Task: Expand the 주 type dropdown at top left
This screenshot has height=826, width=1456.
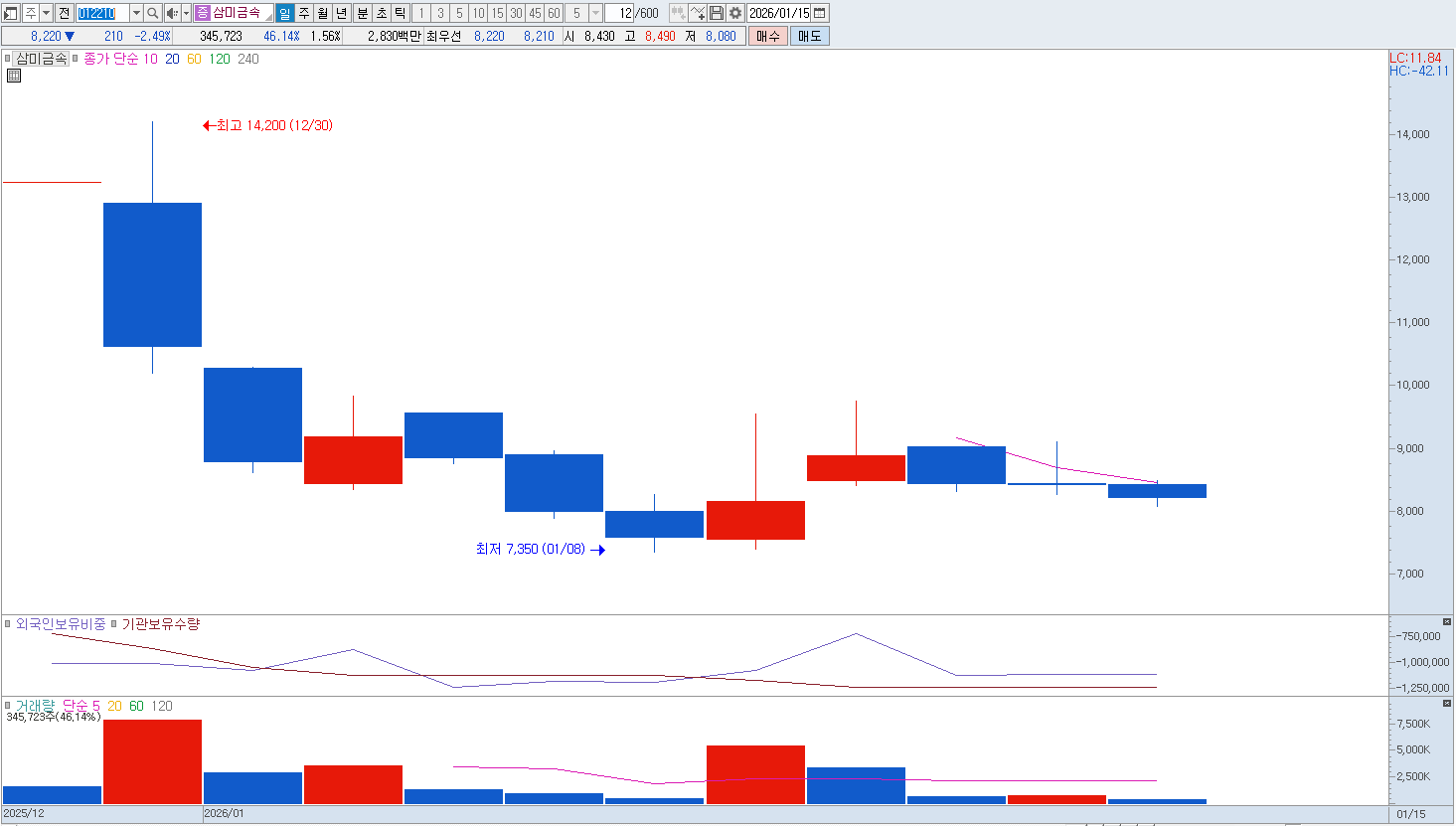Action: 46,13
